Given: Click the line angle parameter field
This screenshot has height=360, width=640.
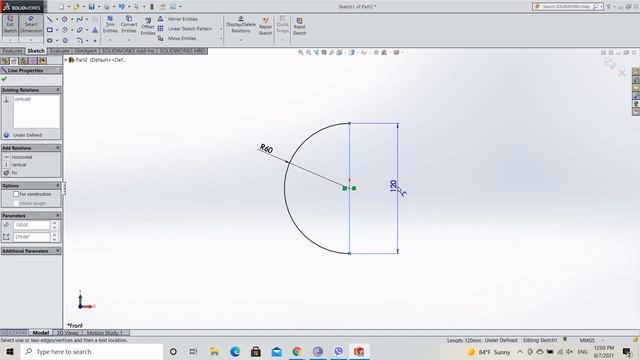Looking at the screenshot, I should click(x=31, y=237).
